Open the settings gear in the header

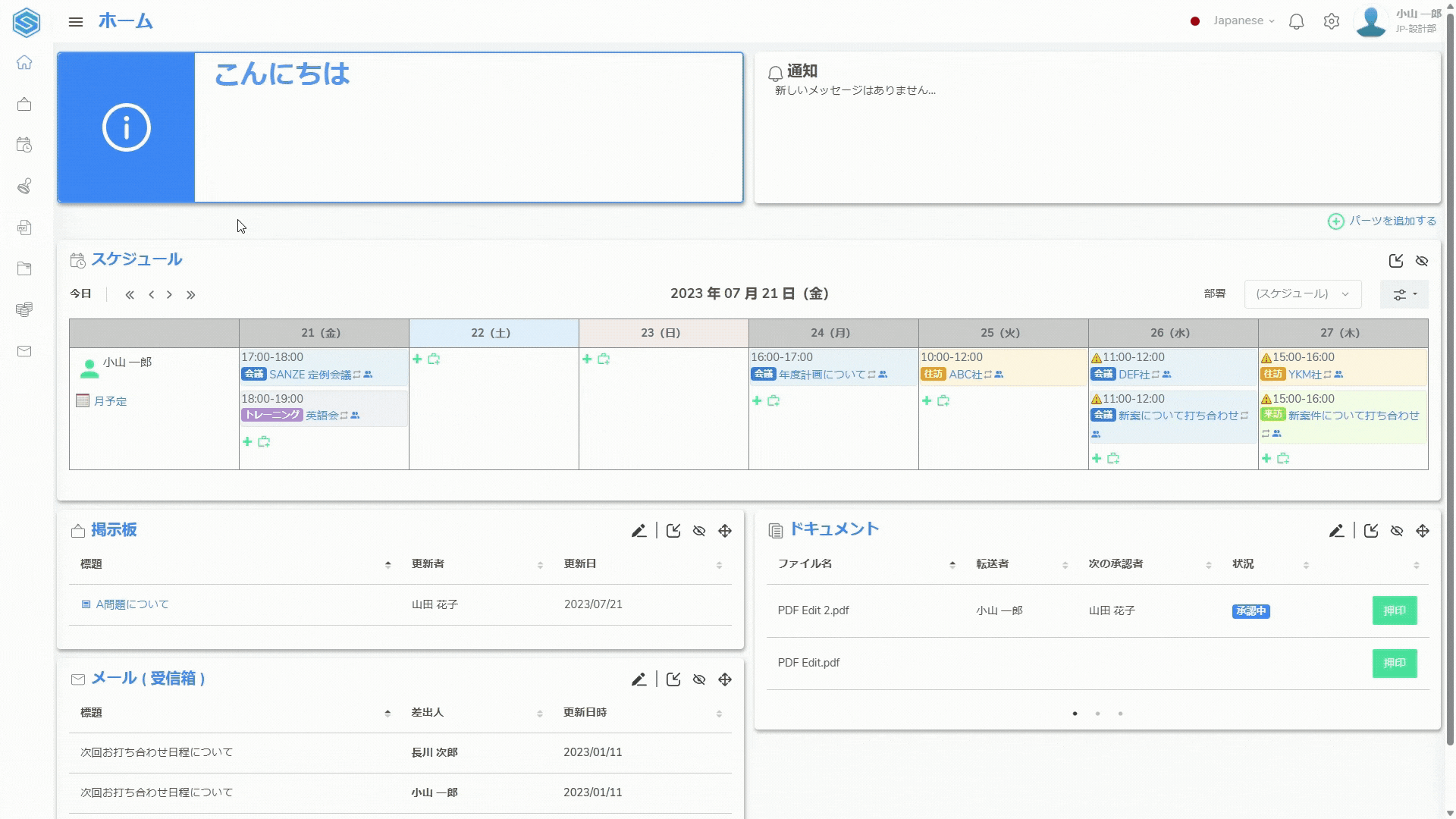tap(1332, 21)
